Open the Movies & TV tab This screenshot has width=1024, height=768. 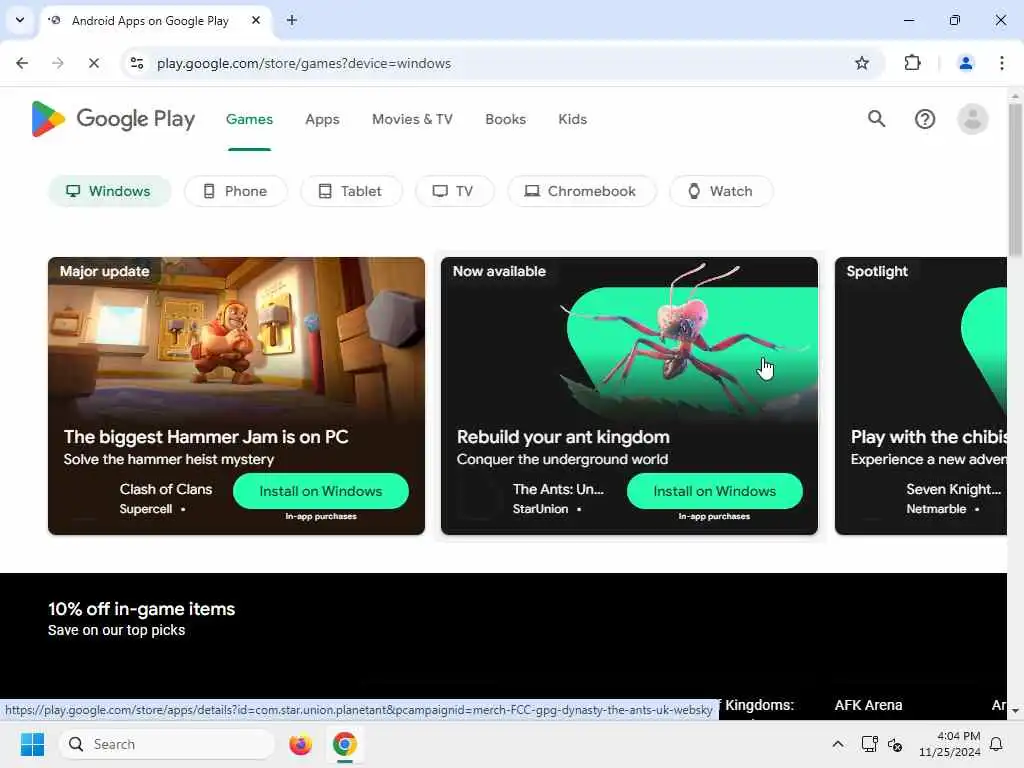click(412, 120)
